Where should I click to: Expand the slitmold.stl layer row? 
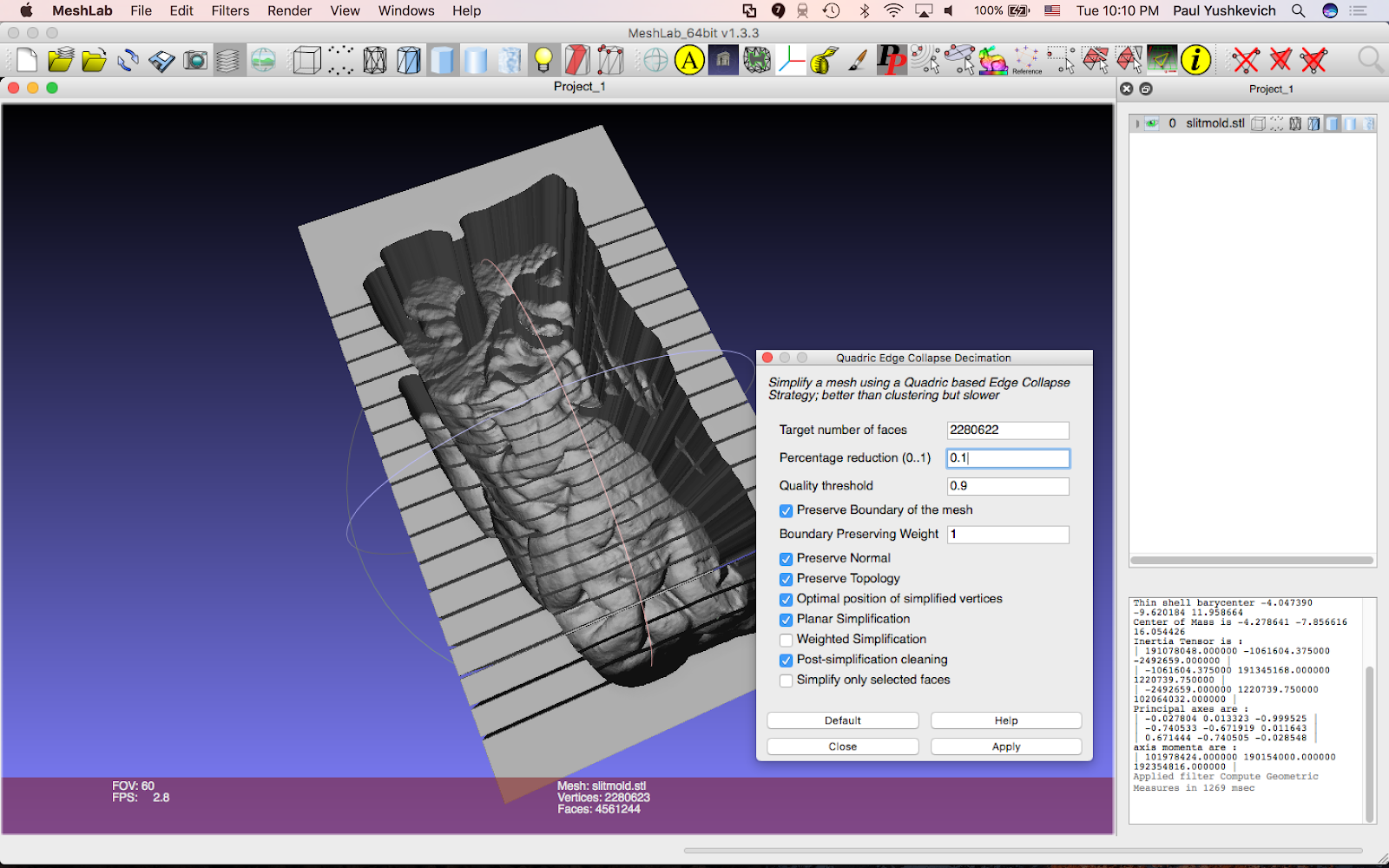tap(1137, 123)
